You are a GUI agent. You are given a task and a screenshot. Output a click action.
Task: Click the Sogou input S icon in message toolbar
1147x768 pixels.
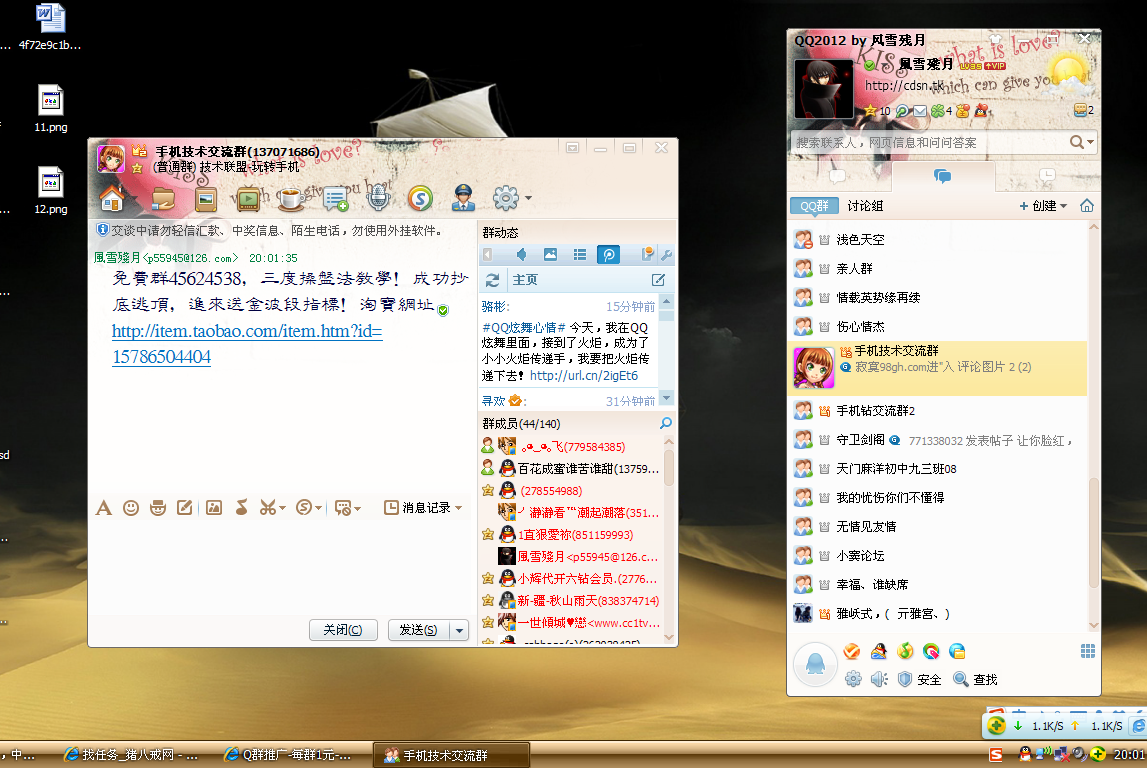[x=304, y=507]
